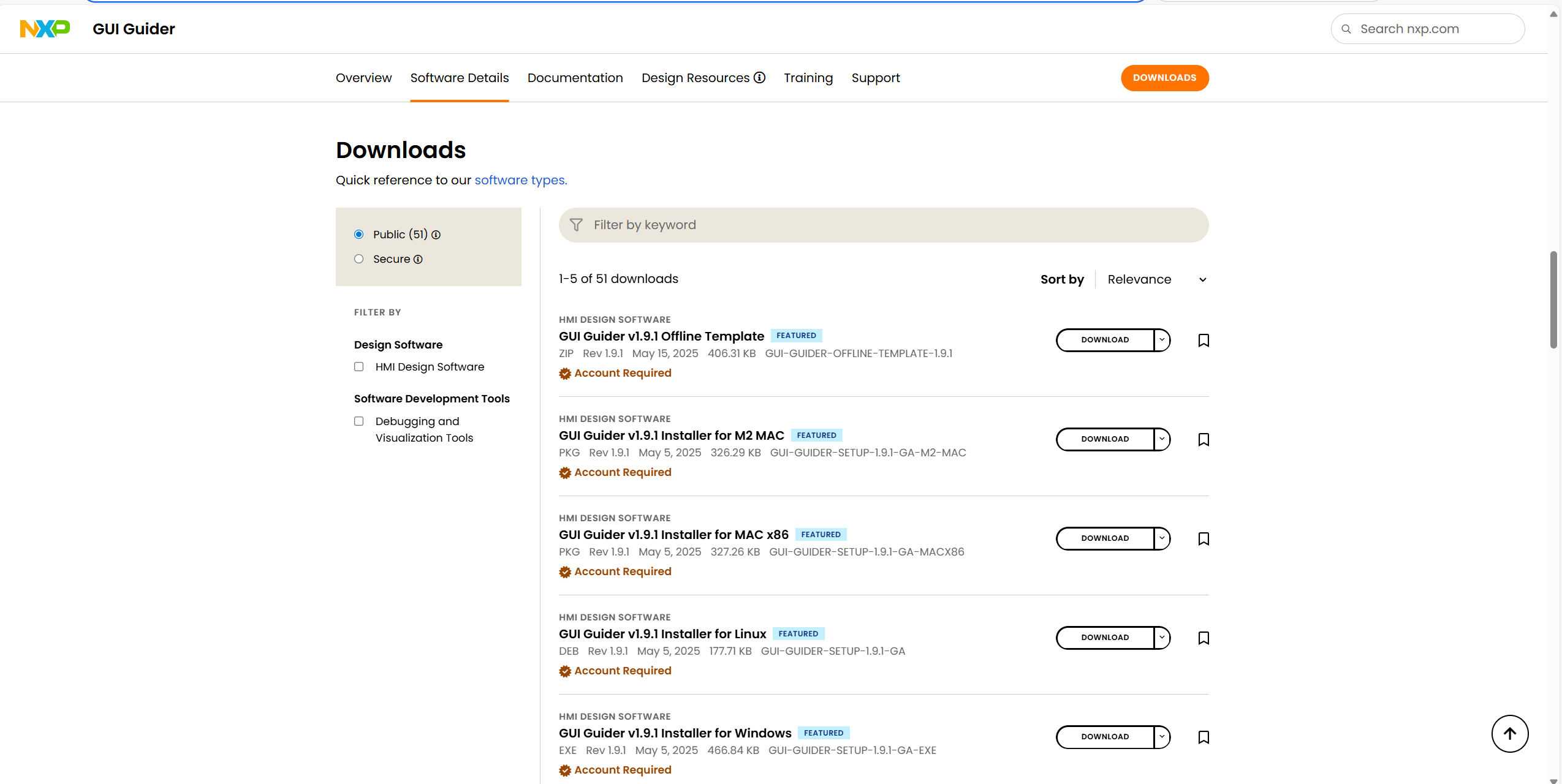Click the Filter by keyword field
The image size is (1562, 784).
[x=884, y=225]
